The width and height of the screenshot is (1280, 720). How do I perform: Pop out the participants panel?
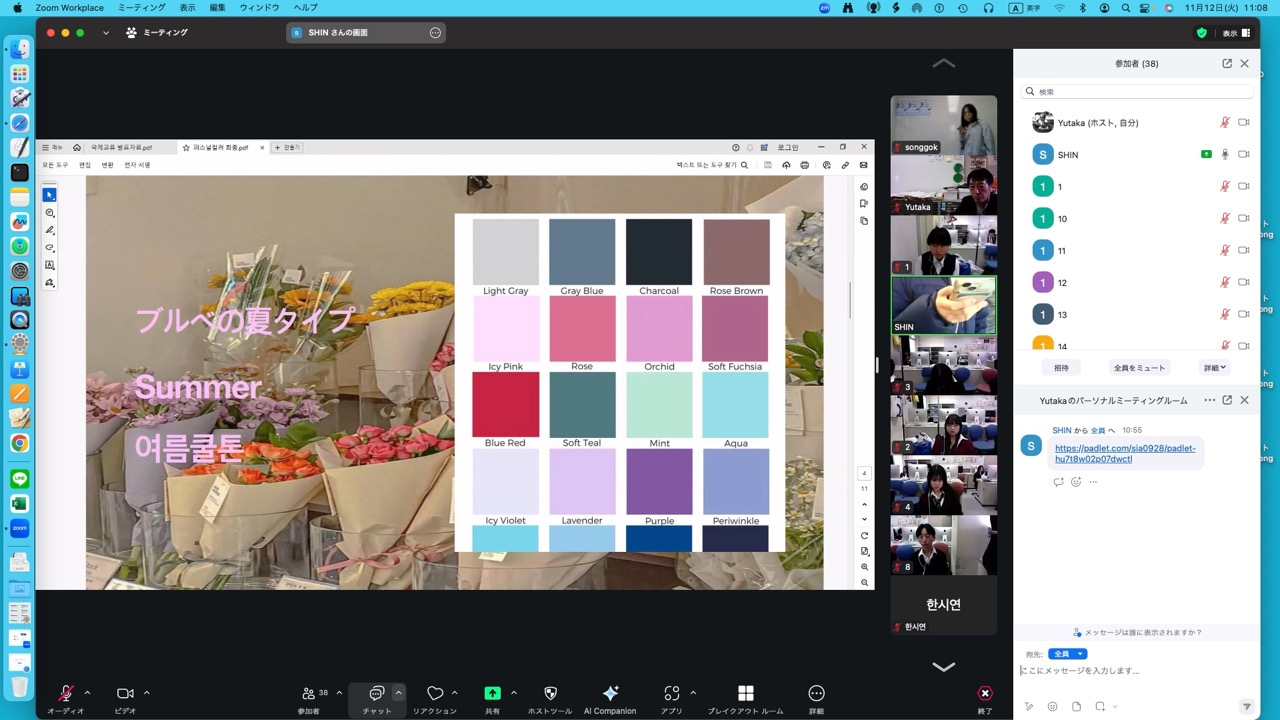coord(1227,63)
